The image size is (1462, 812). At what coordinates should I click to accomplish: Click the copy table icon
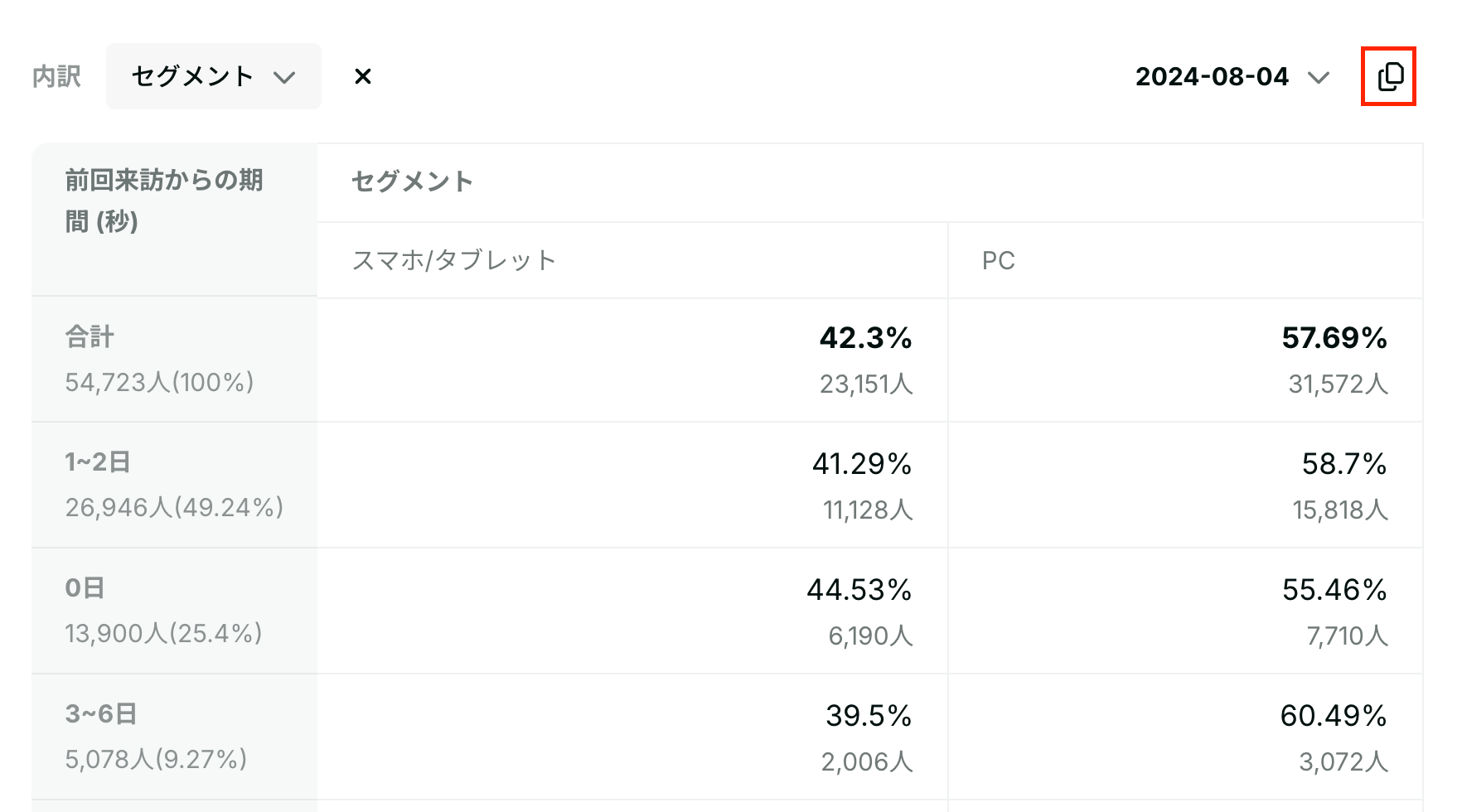[x=1390, y=76]
